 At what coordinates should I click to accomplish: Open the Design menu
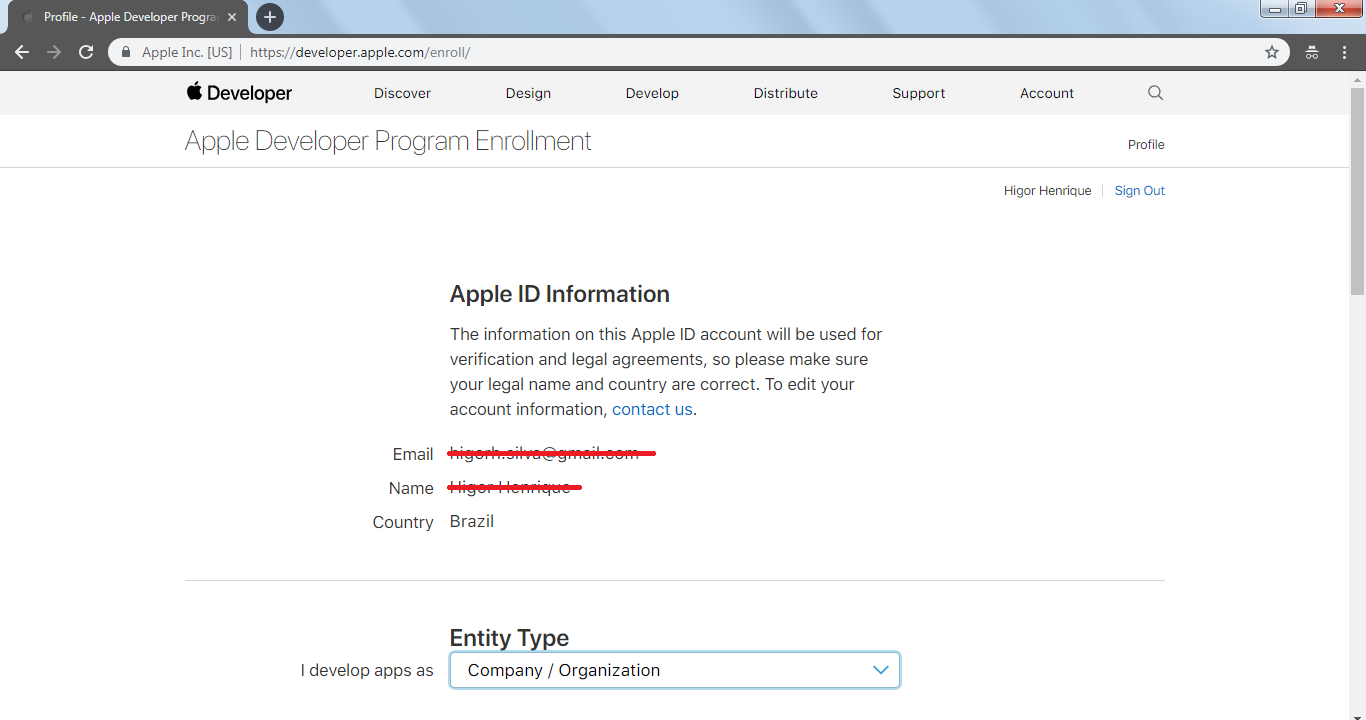pos(528,93)
